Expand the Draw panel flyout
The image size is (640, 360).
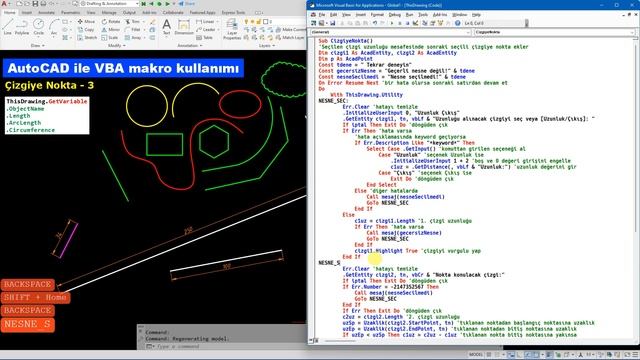[x=38, y=46]
